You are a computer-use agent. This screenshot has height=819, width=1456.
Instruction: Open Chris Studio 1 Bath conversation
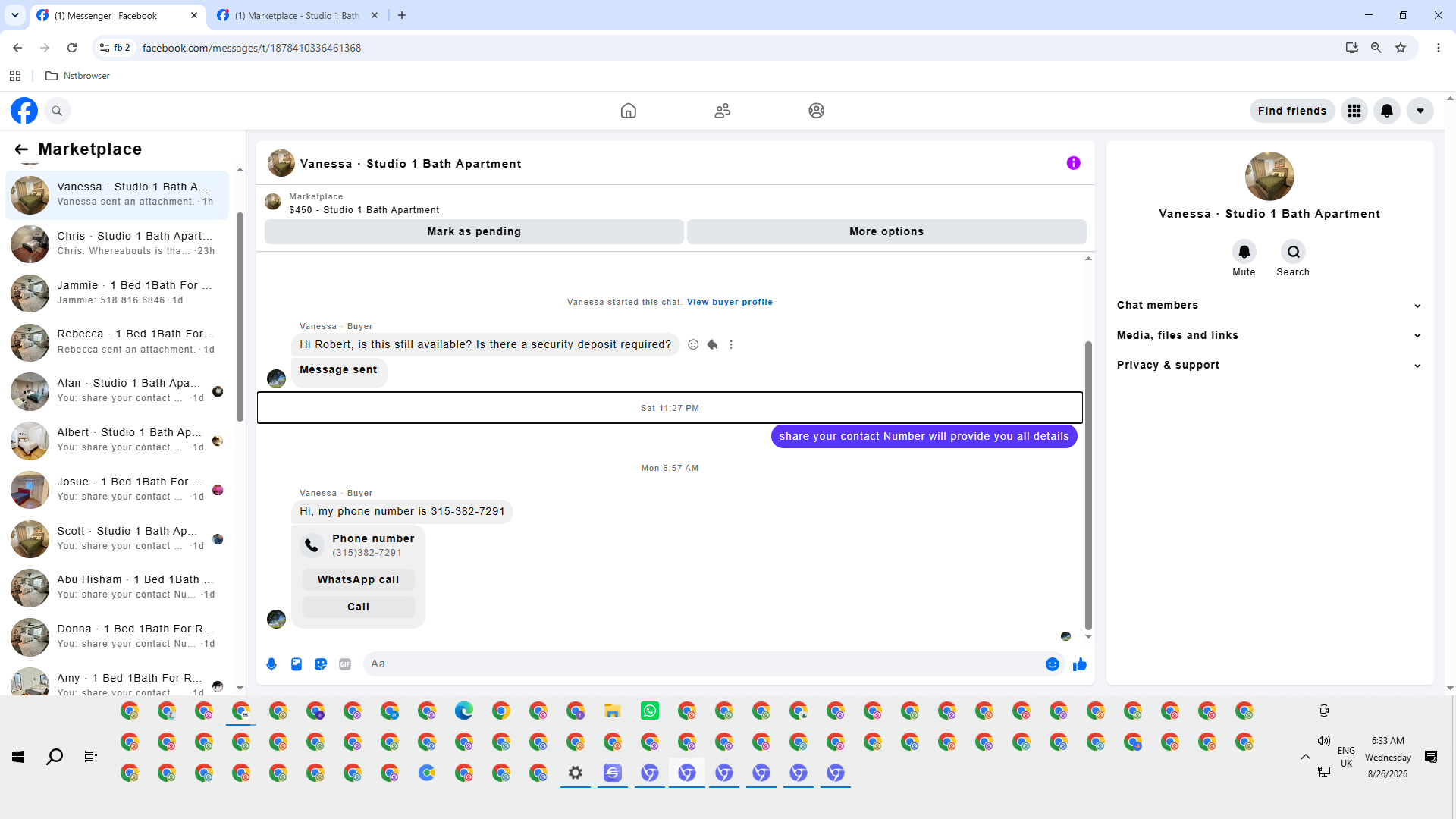click(x=118, y=243)
